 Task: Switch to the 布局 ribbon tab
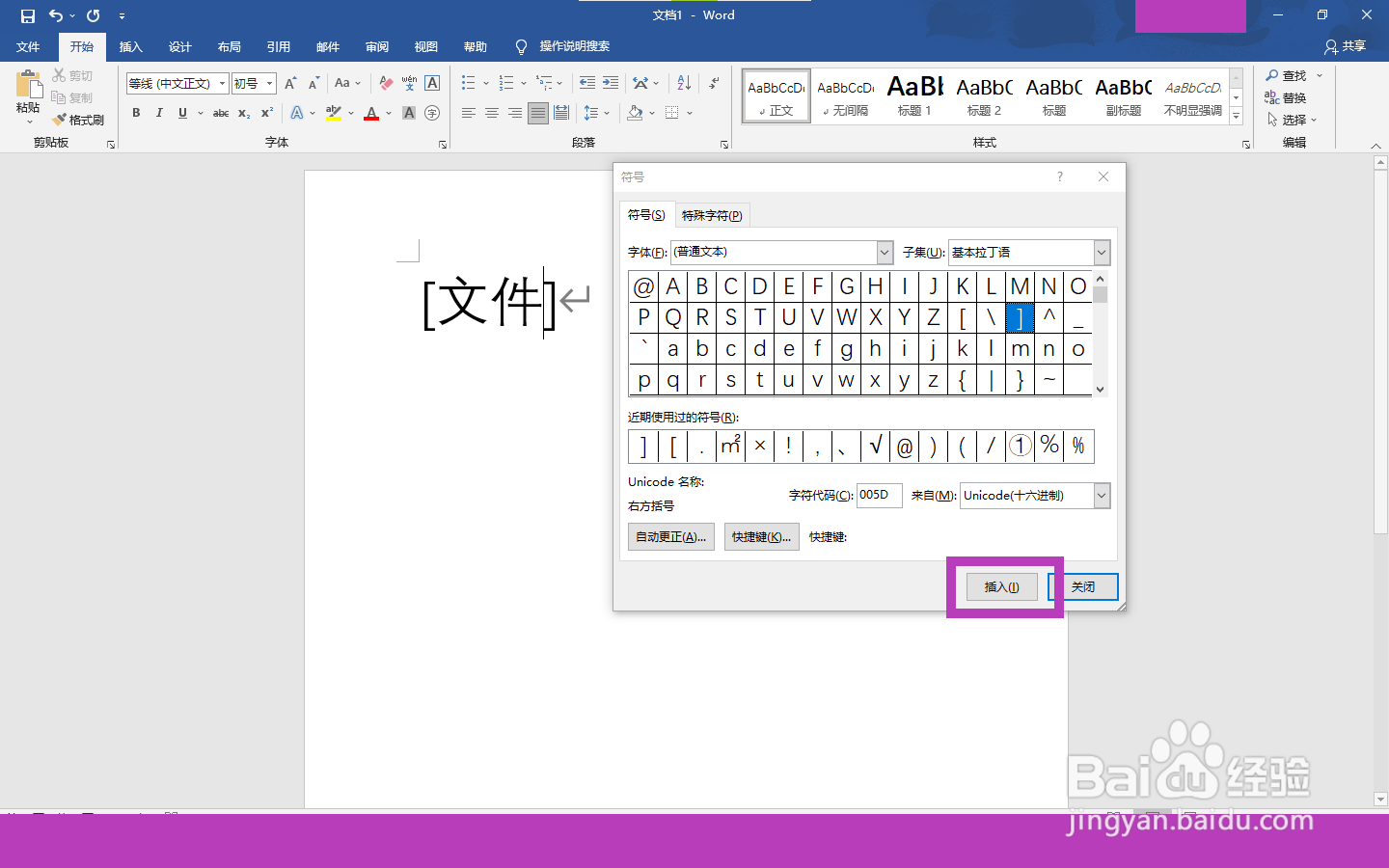point(229,46)
